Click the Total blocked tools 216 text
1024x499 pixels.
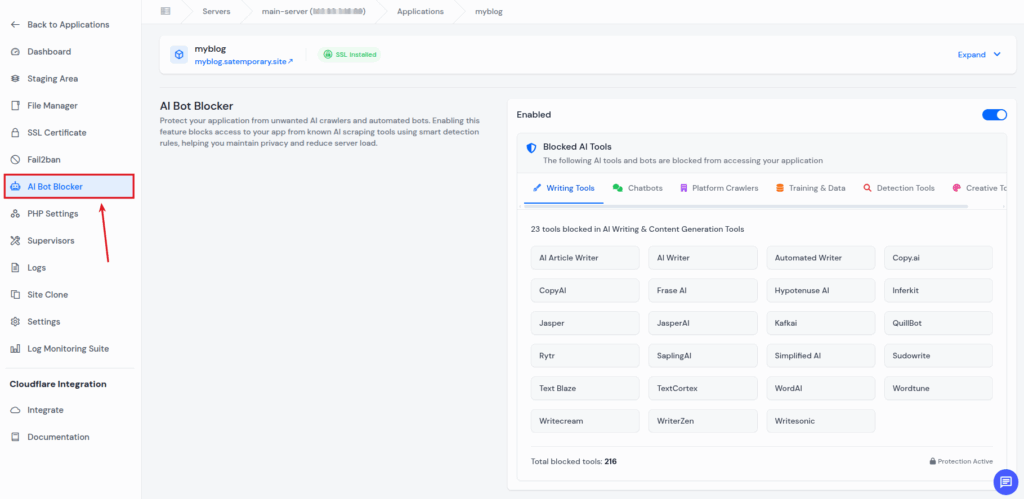click(574, 461)
